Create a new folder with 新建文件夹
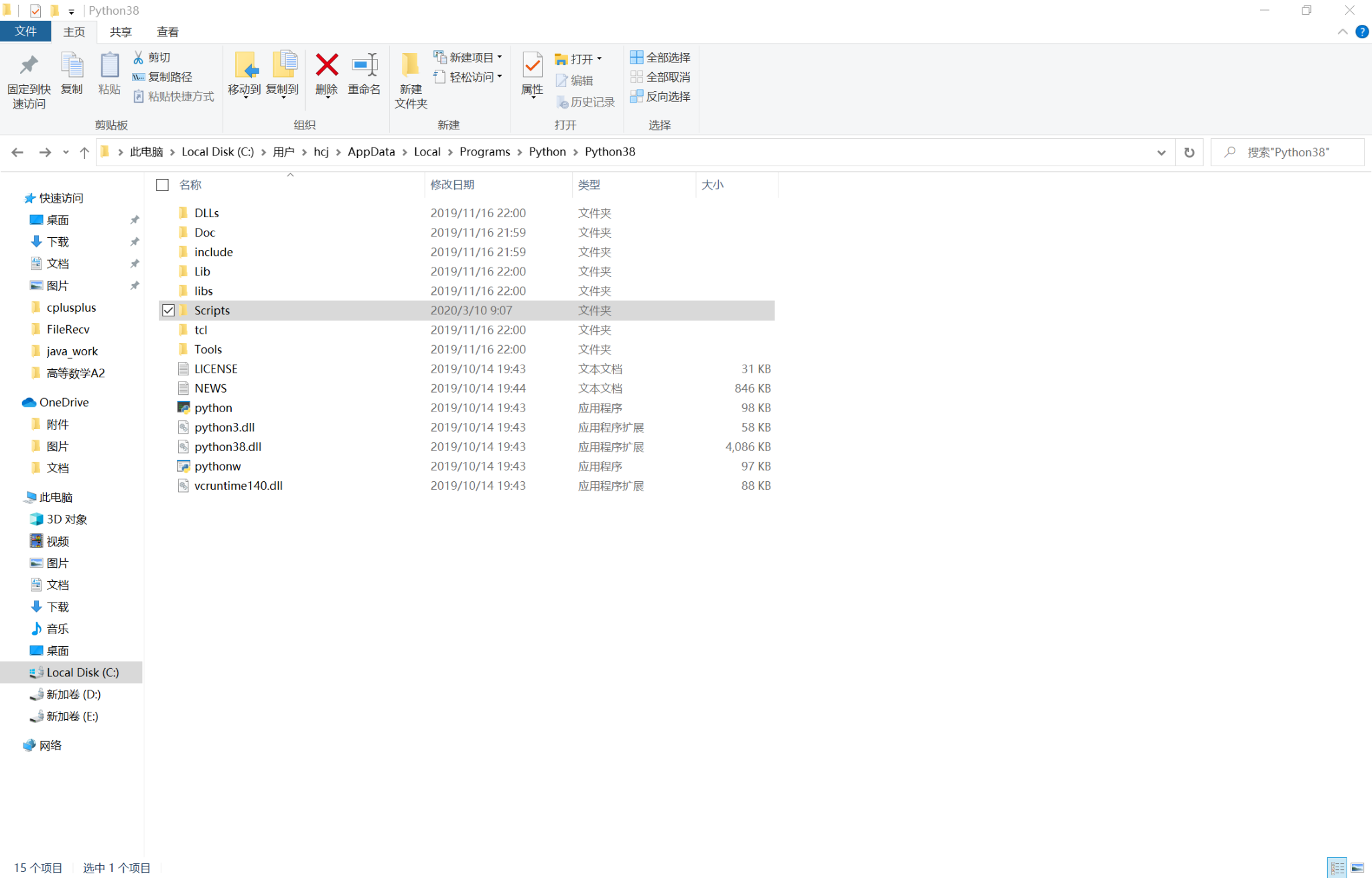This screenshot has height=878, width=1372. point(411,77)
